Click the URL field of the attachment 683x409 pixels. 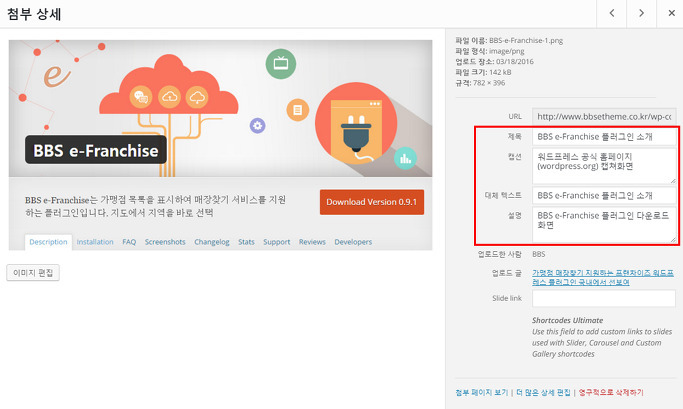tap(604, 117)
